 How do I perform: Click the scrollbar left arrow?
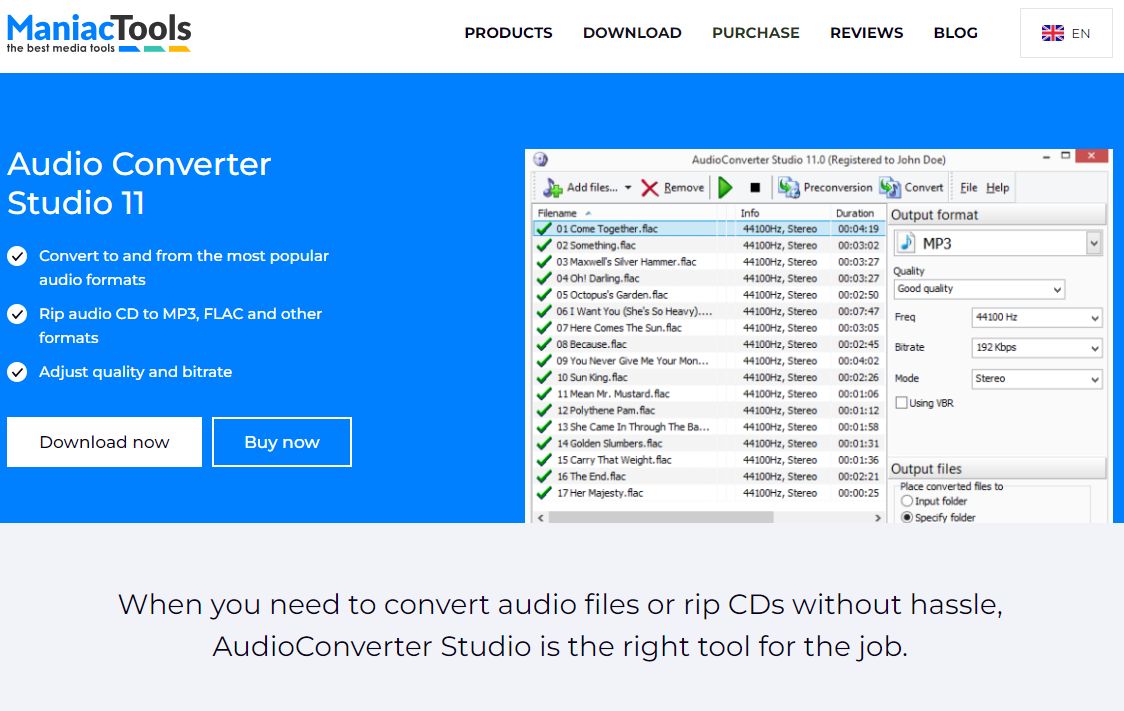(x=540, y=517)
